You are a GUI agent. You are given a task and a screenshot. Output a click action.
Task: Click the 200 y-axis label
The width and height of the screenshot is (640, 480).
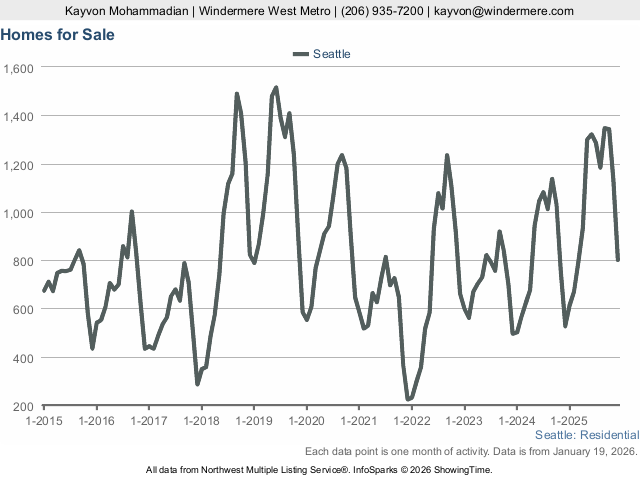(x=24, y=406)
